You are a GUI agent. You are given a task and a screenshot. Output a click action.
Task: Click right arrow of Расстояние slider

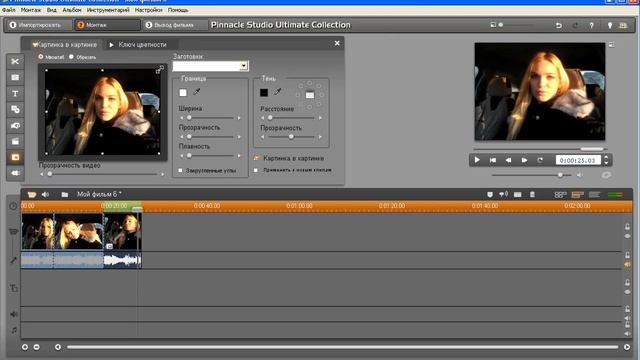point(320,118)
